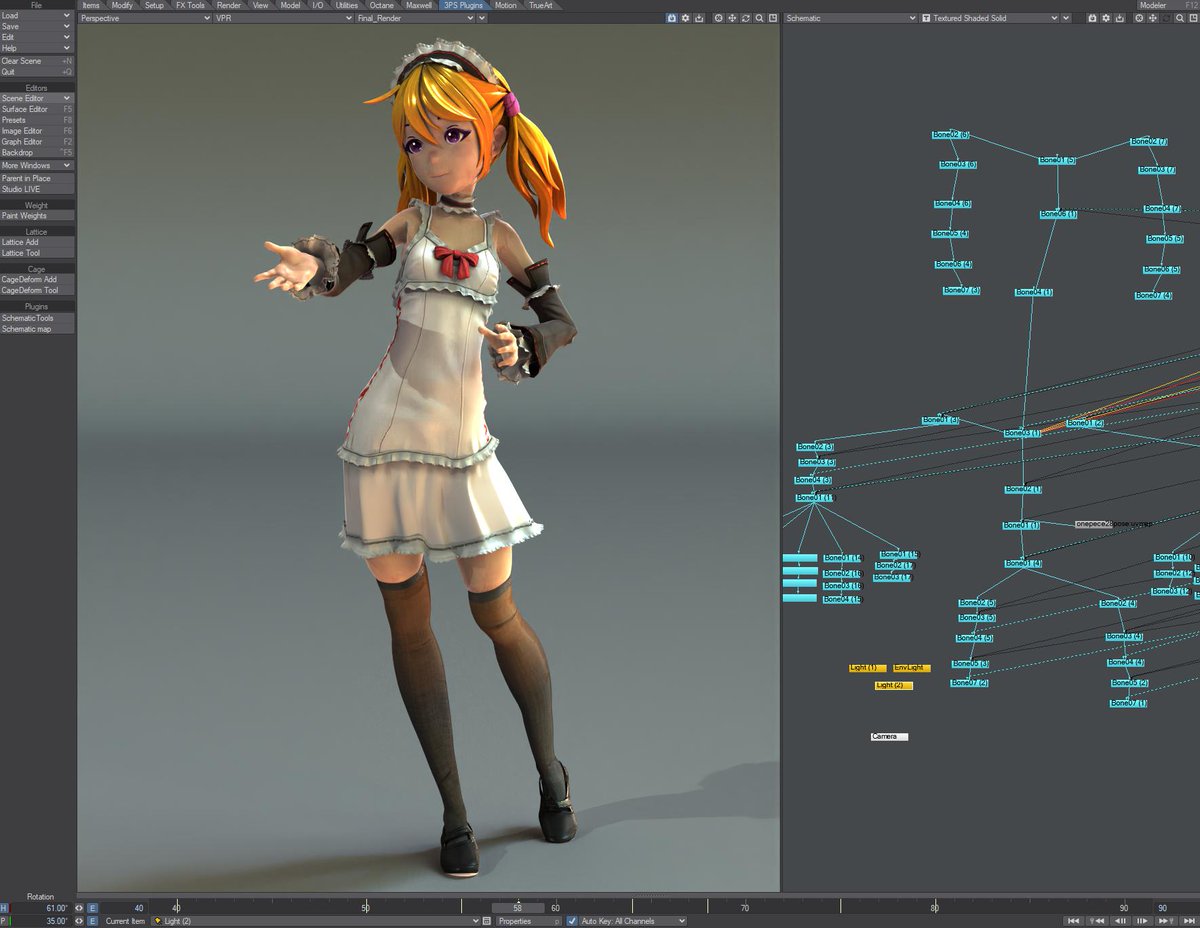The width and height of the screenshot is (1200, 928).
Task: Open the Perspective viewport options gear icon
Action: 685,18
